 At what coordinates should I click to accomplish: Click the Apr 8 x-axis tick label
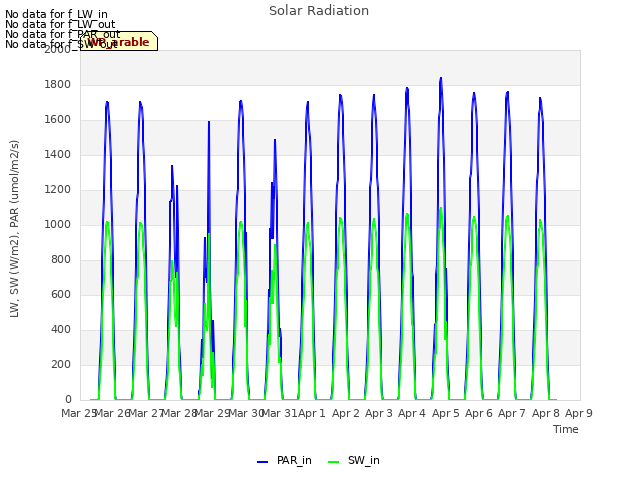pos(546,413)
